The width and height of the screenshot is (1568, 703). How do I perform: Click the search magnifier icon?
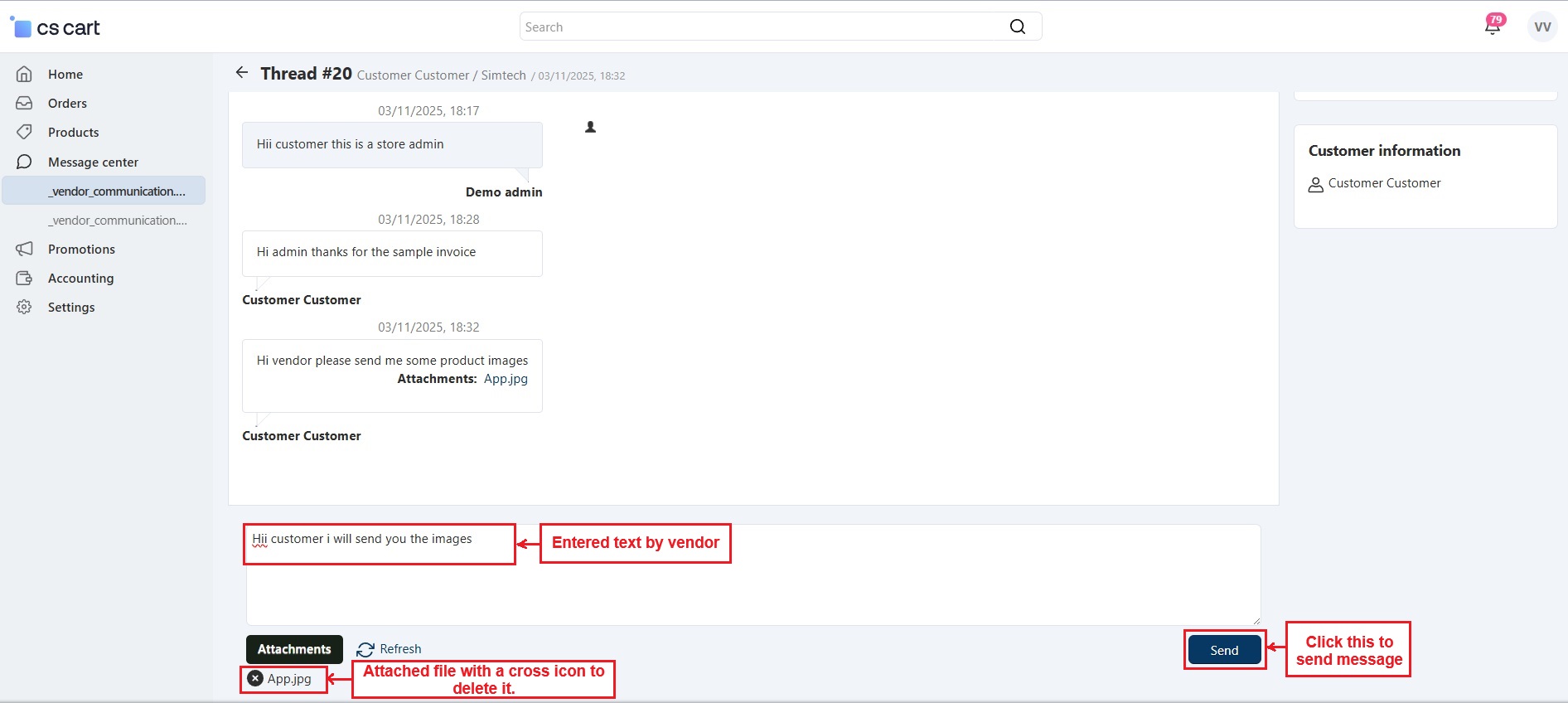coord(1017,27)
